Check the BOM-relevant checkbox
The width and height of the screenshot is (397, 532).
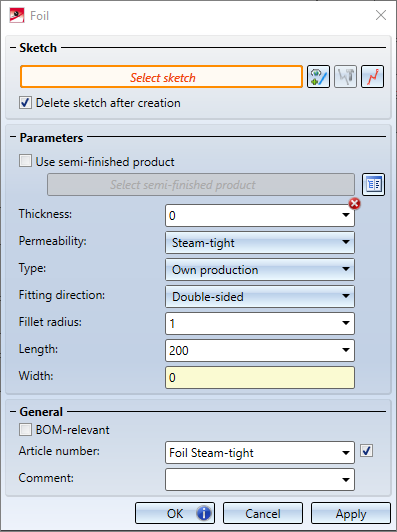click(x=25, y=430)
